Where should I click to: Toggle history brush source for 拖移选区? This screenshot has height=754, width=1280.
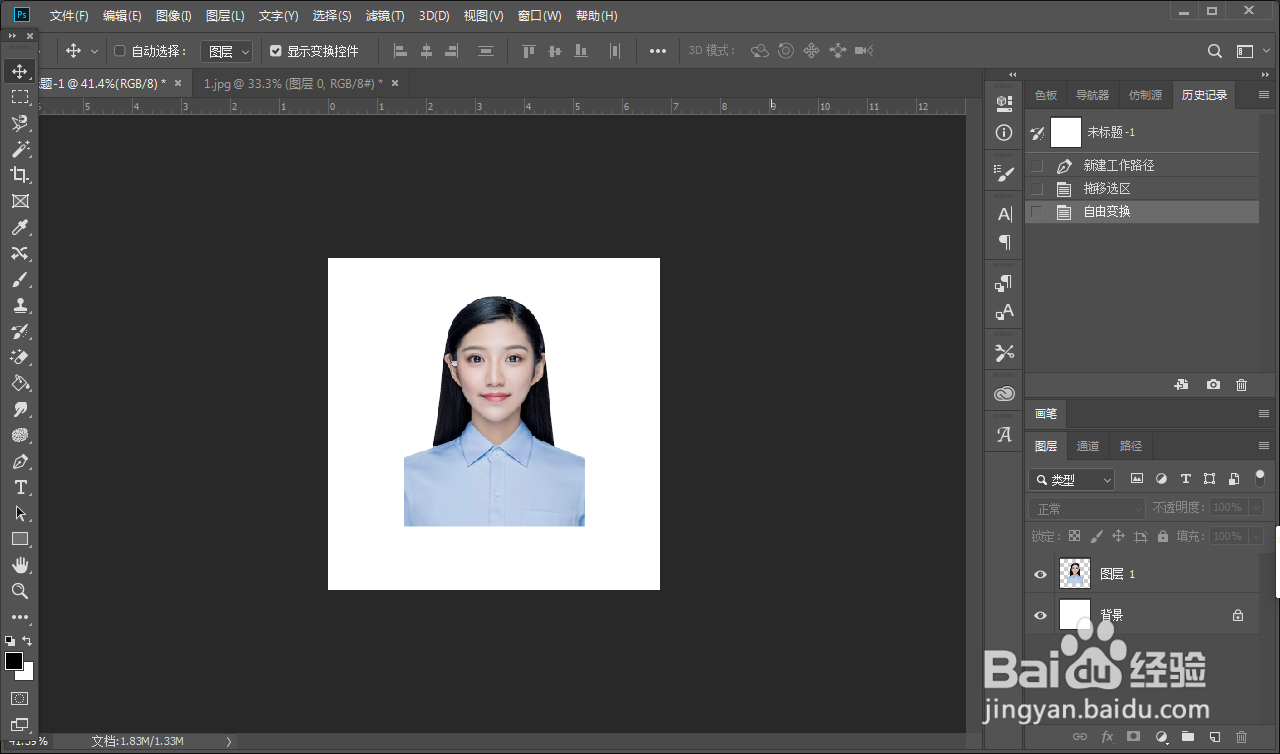(1037, 188)
